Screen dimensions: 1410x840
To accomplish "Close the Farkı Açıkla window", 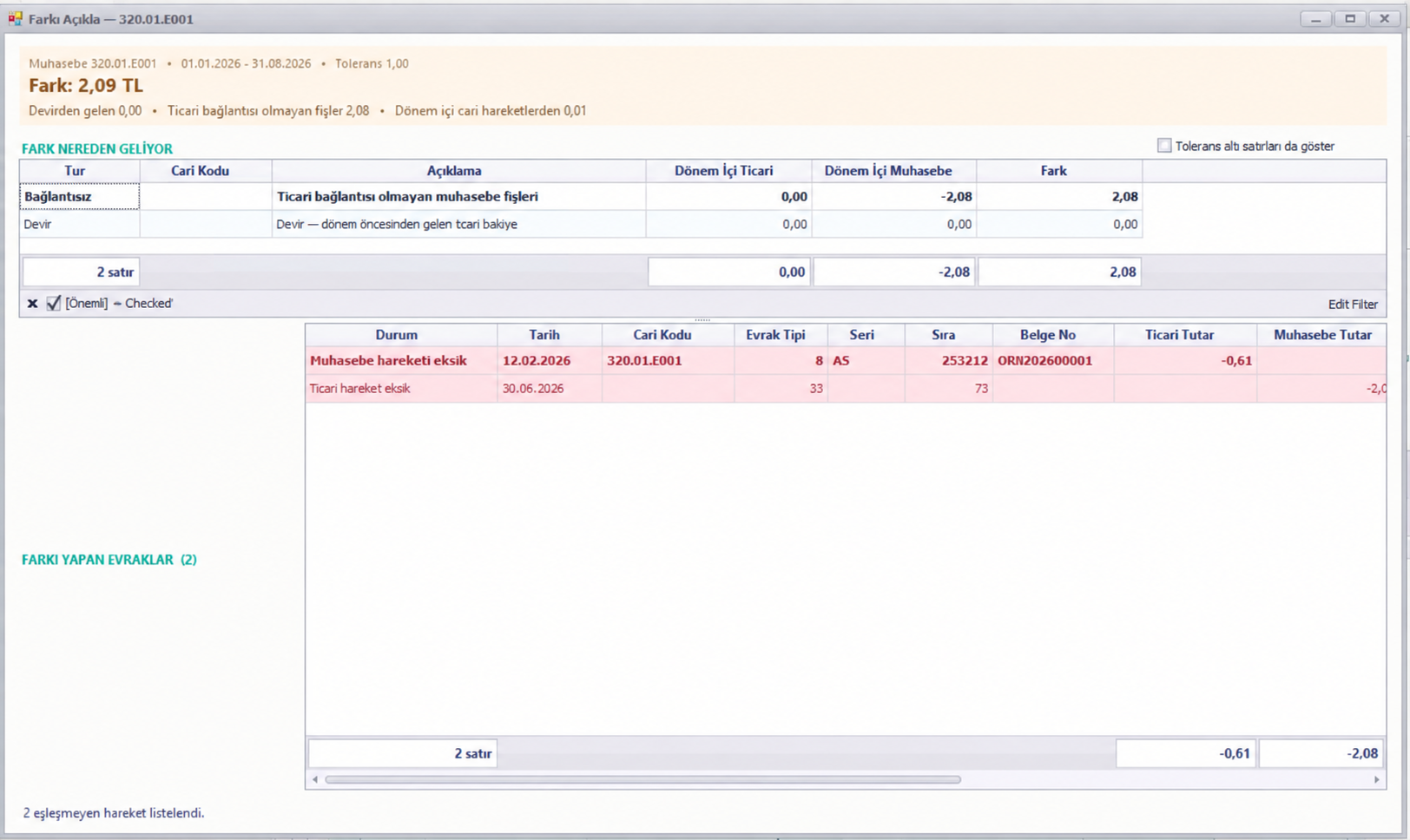I will [x=1384, y=18].
